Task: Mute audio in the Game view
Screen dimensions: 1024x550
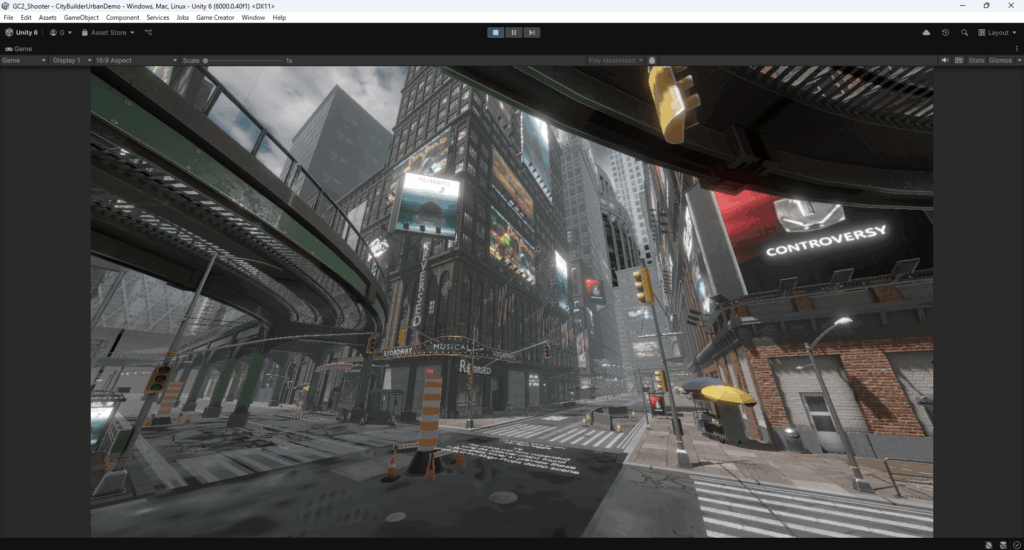Action: point(945,60)
